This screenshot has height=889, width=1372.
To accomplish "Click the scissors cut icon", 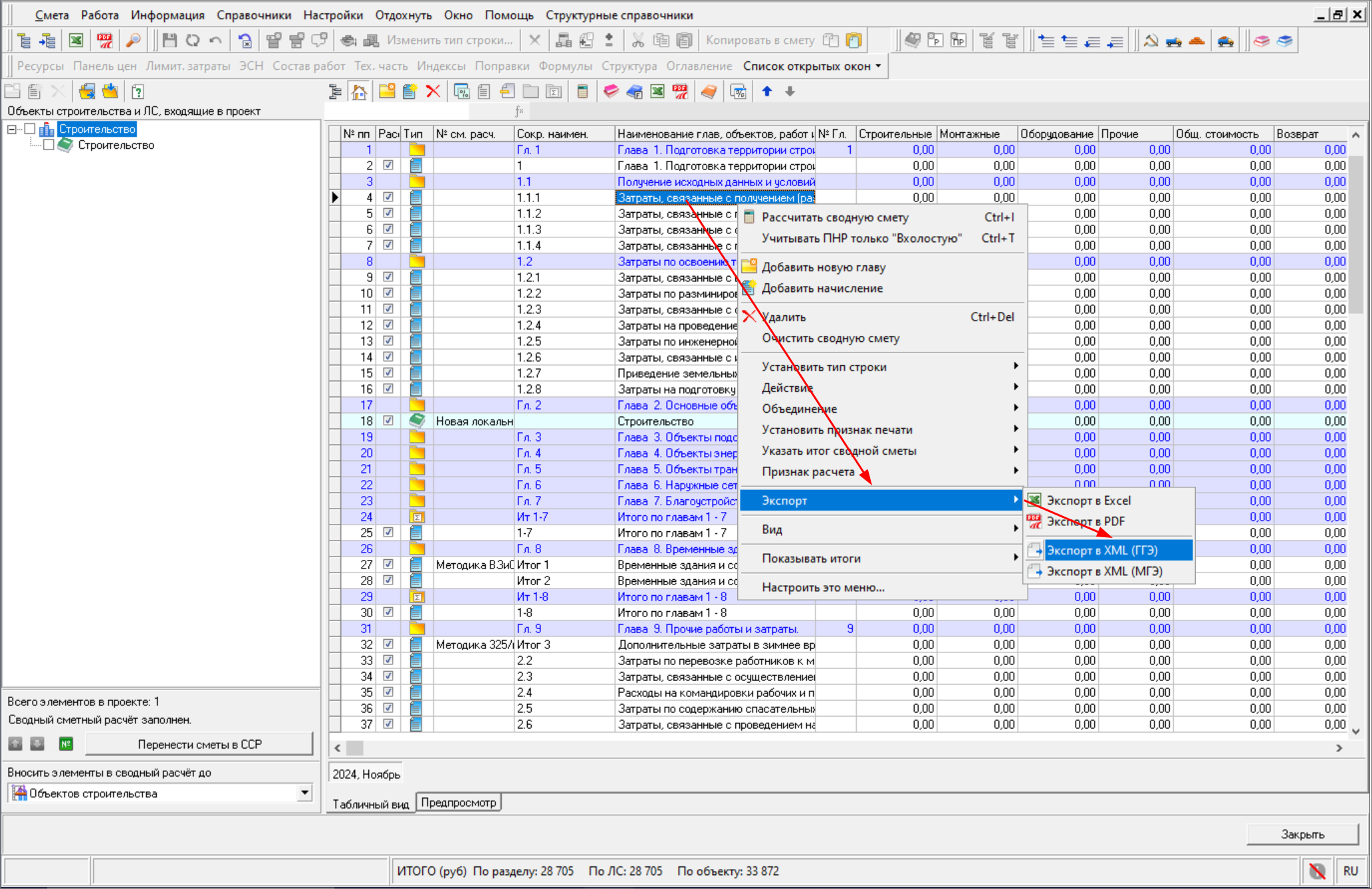I will (x=638, y=41).
